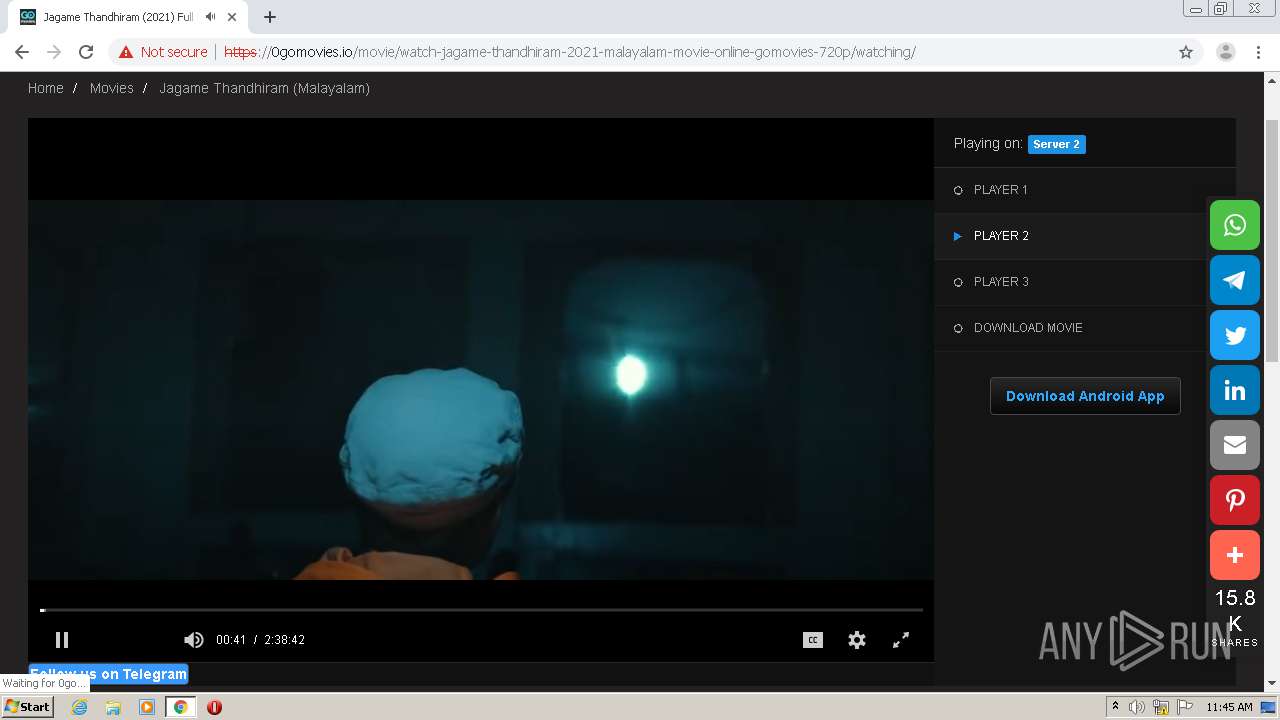Share via WhatsApp icon

[1235, 225]
